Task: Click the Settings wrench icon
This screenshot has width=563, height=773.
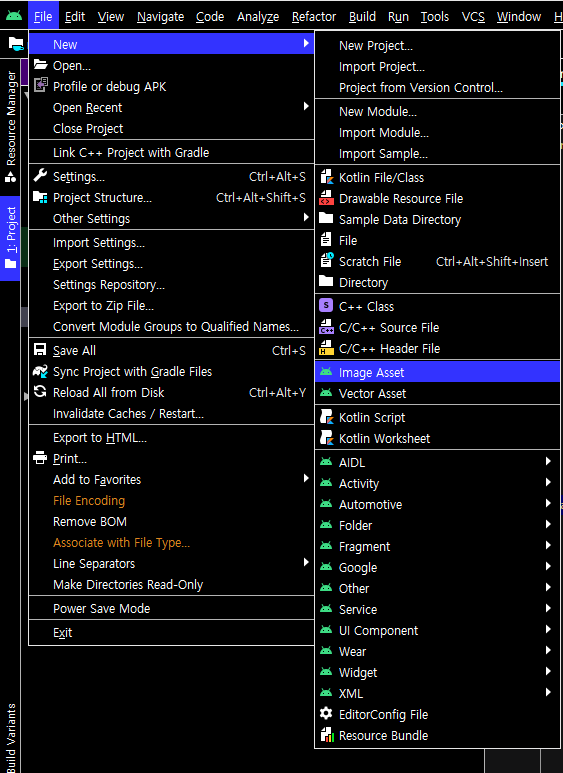Action: pos(40,175)
